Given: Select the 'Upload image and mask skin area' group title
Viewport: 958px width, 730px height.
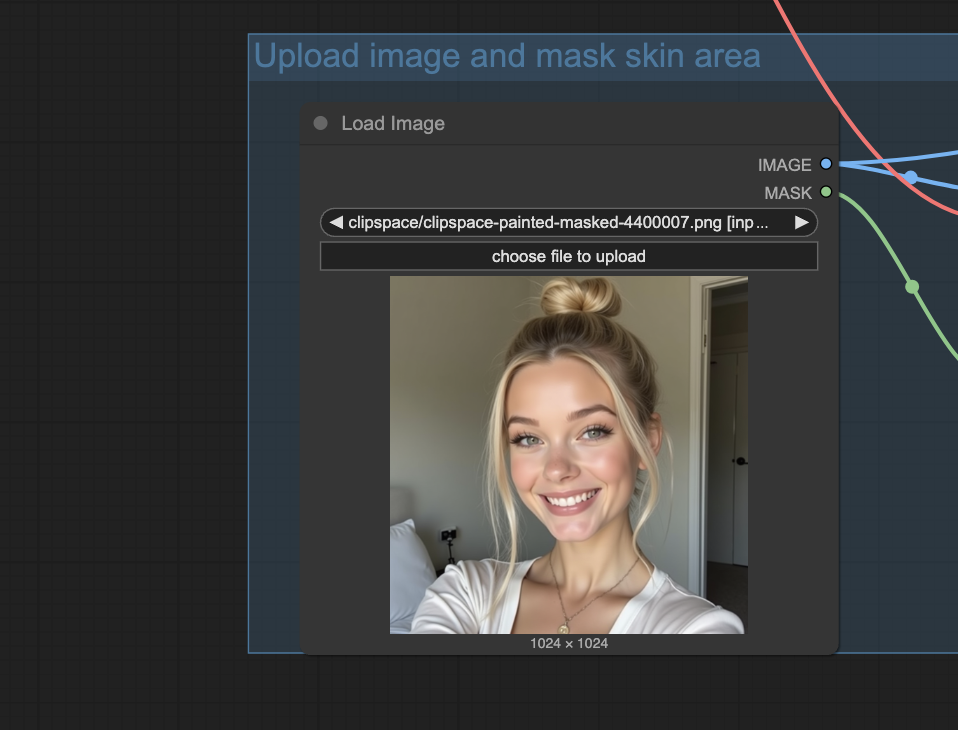Looking at the screenshot, I should click(507, 57).
